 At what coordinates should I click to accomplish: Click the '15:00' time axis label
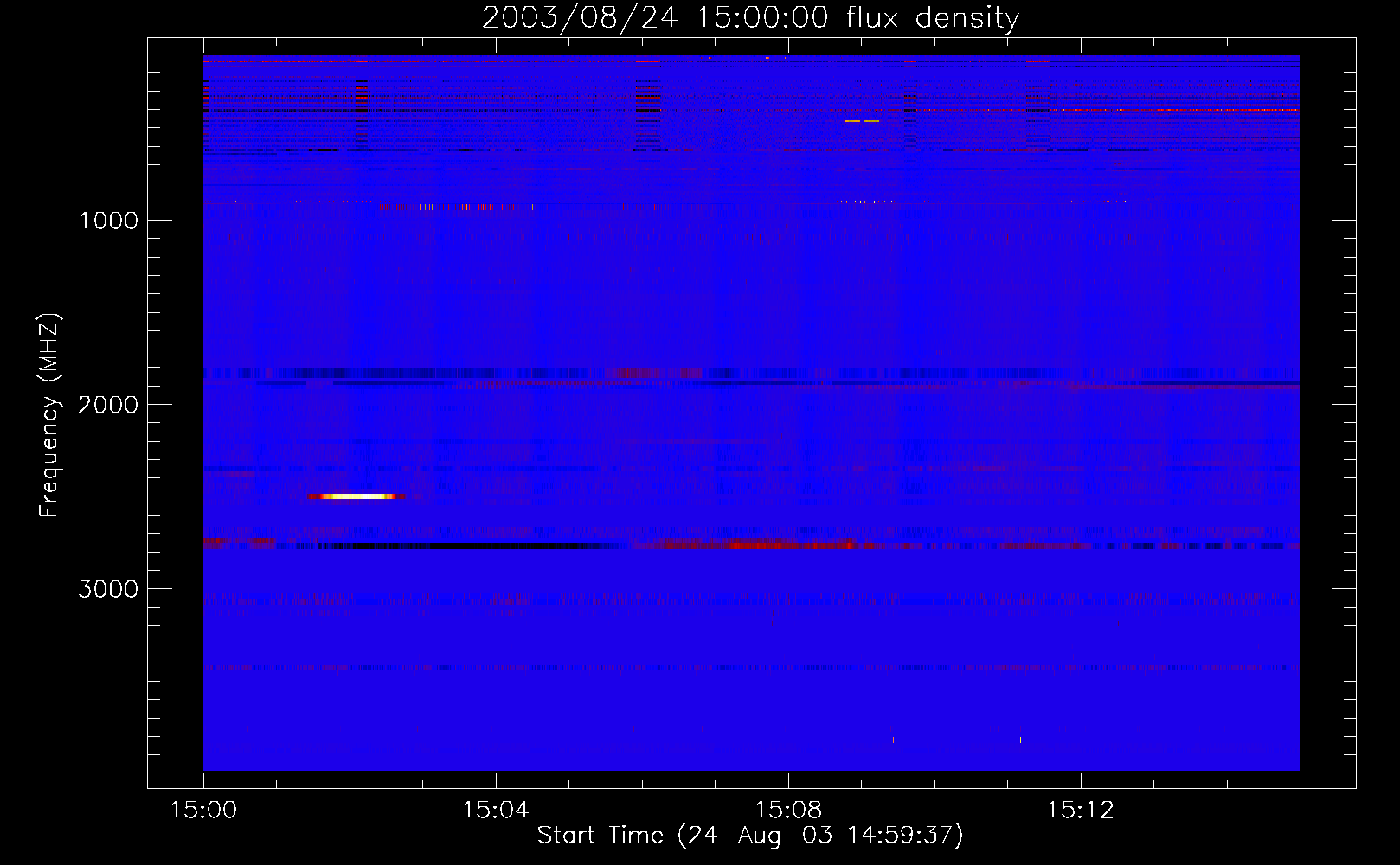pos(203,811)
